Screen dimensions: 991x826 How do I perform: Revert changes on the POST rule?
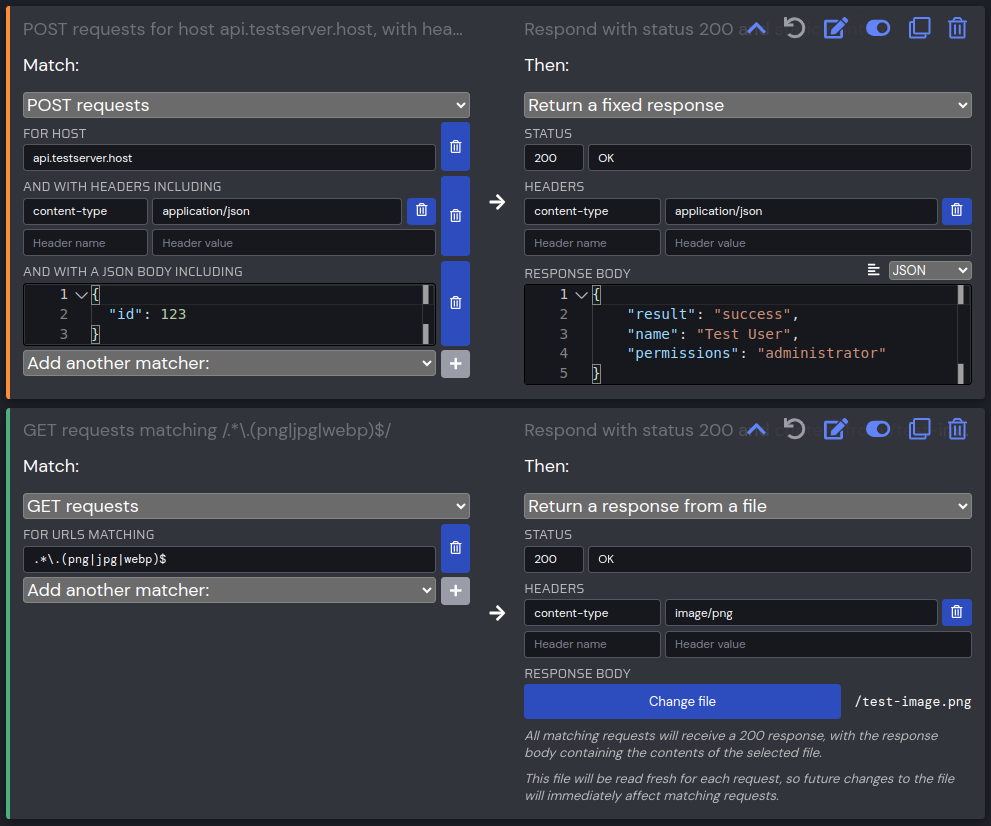pyautogui.click(x=795, y=28)
